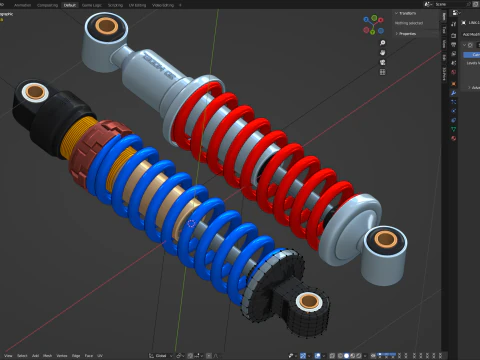Click the Scene name field

click(450, 4)
